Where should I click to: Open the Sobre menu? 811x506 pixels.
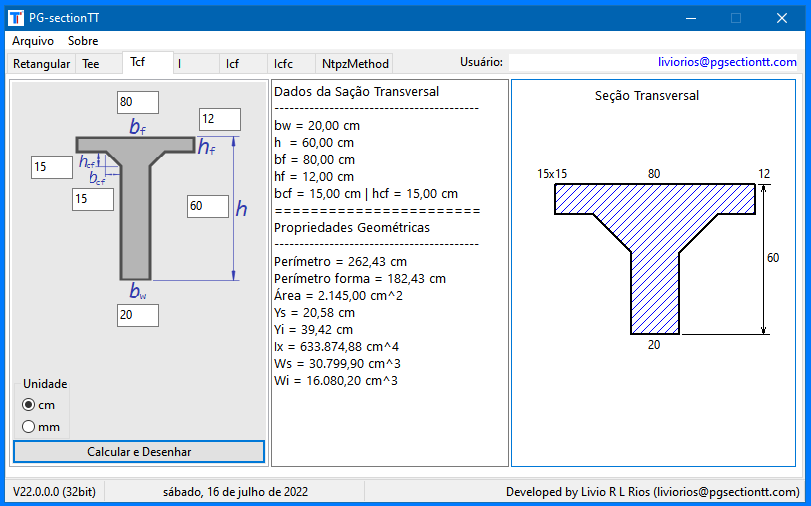coord(83,41)
